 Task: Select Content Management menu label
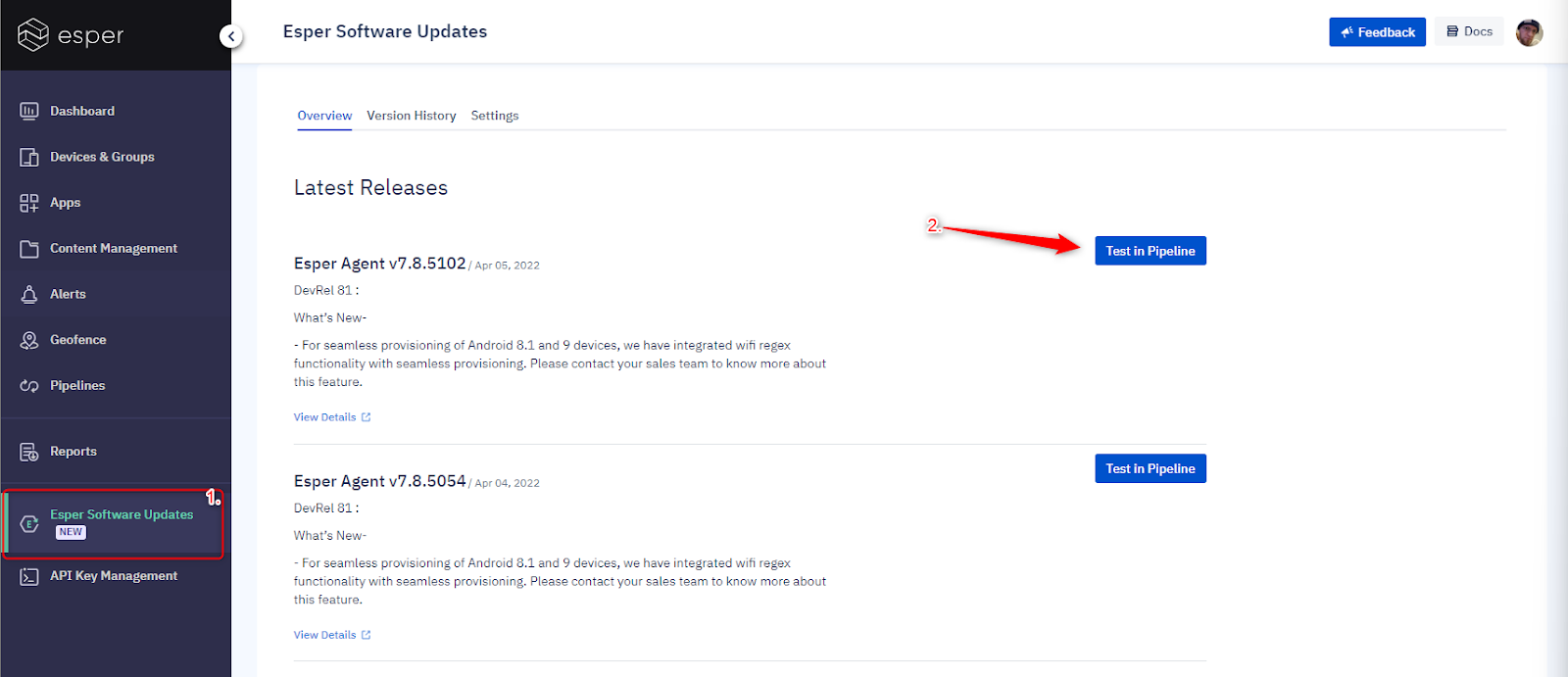click(114, 249)
